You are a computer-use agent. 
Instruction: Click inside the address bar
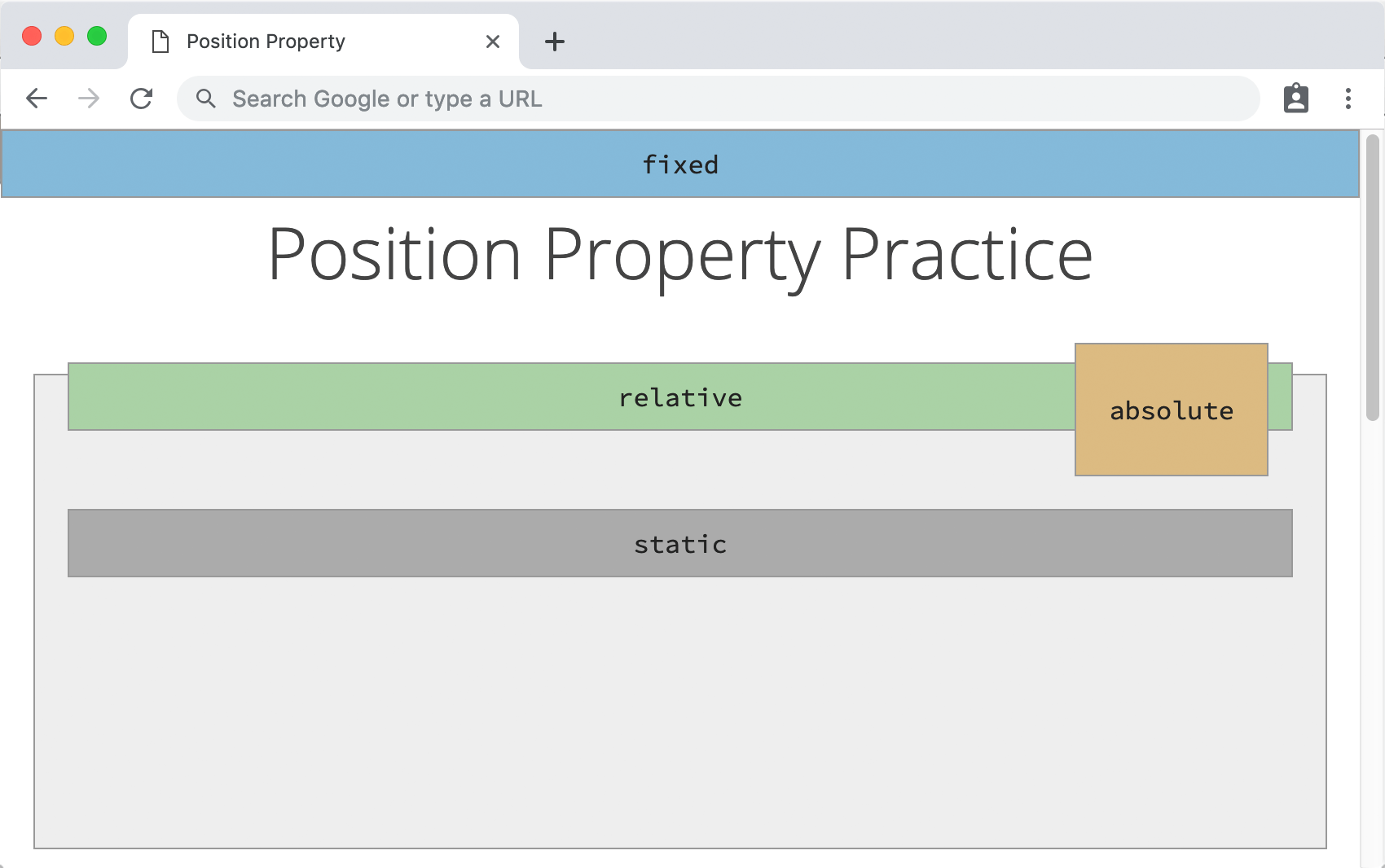coord(570,98)
